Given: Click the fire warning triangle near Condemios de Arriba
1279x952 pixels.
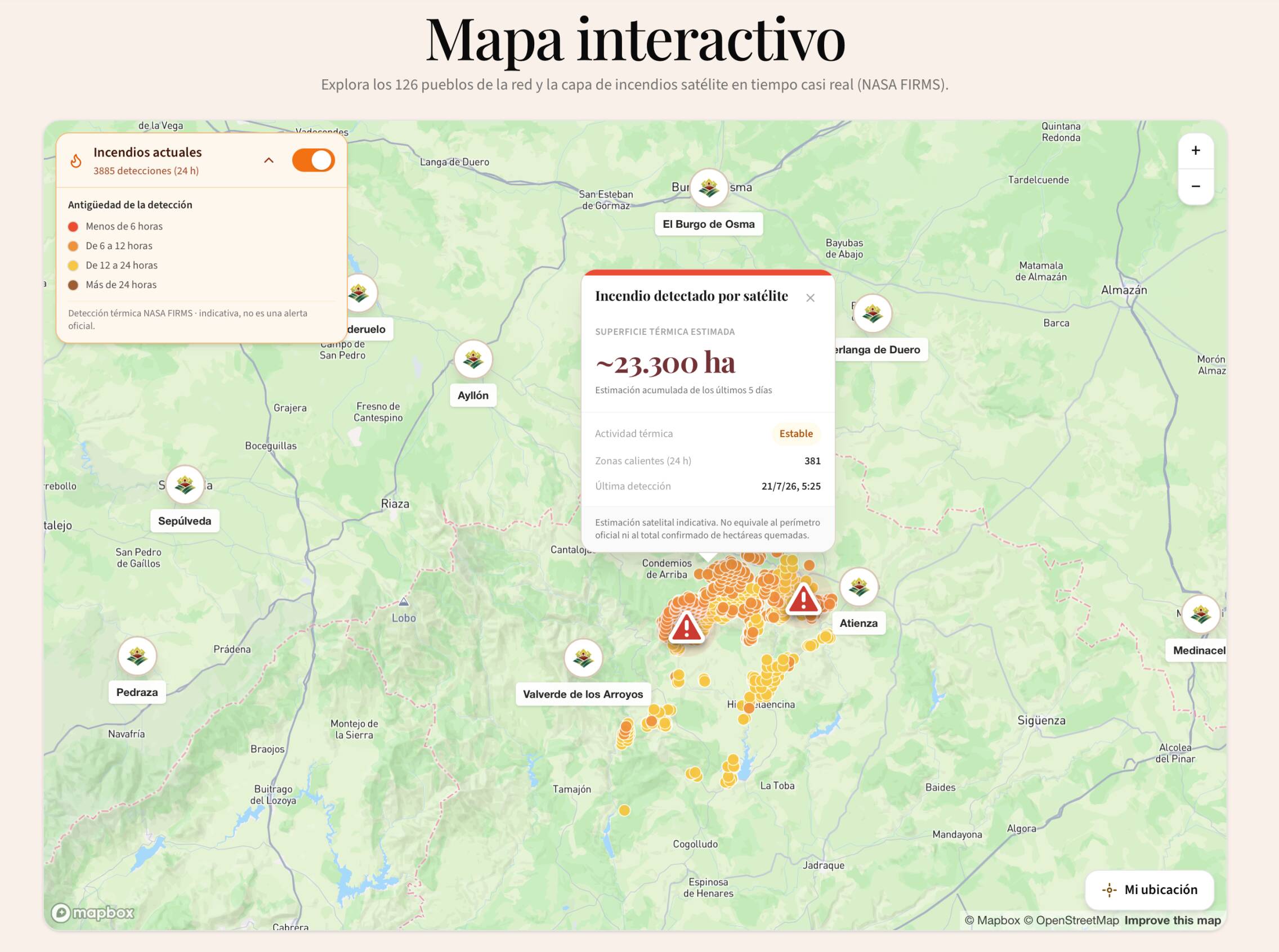Looking at the screenshot, I should pyautogui.click(x=686, y=627).
